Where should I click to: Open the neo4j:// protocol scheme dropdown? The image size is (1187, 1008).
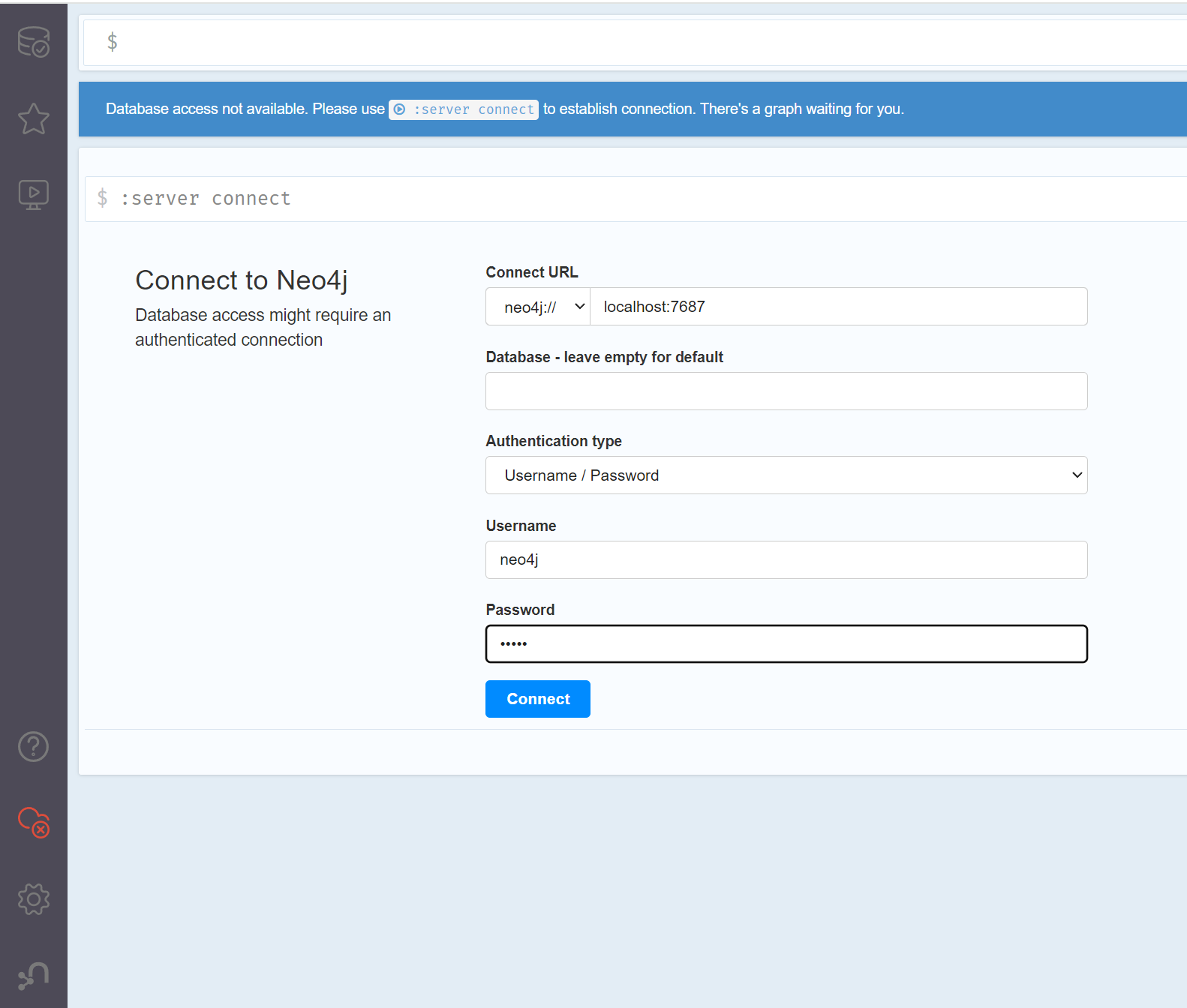(x=538, y=307)
